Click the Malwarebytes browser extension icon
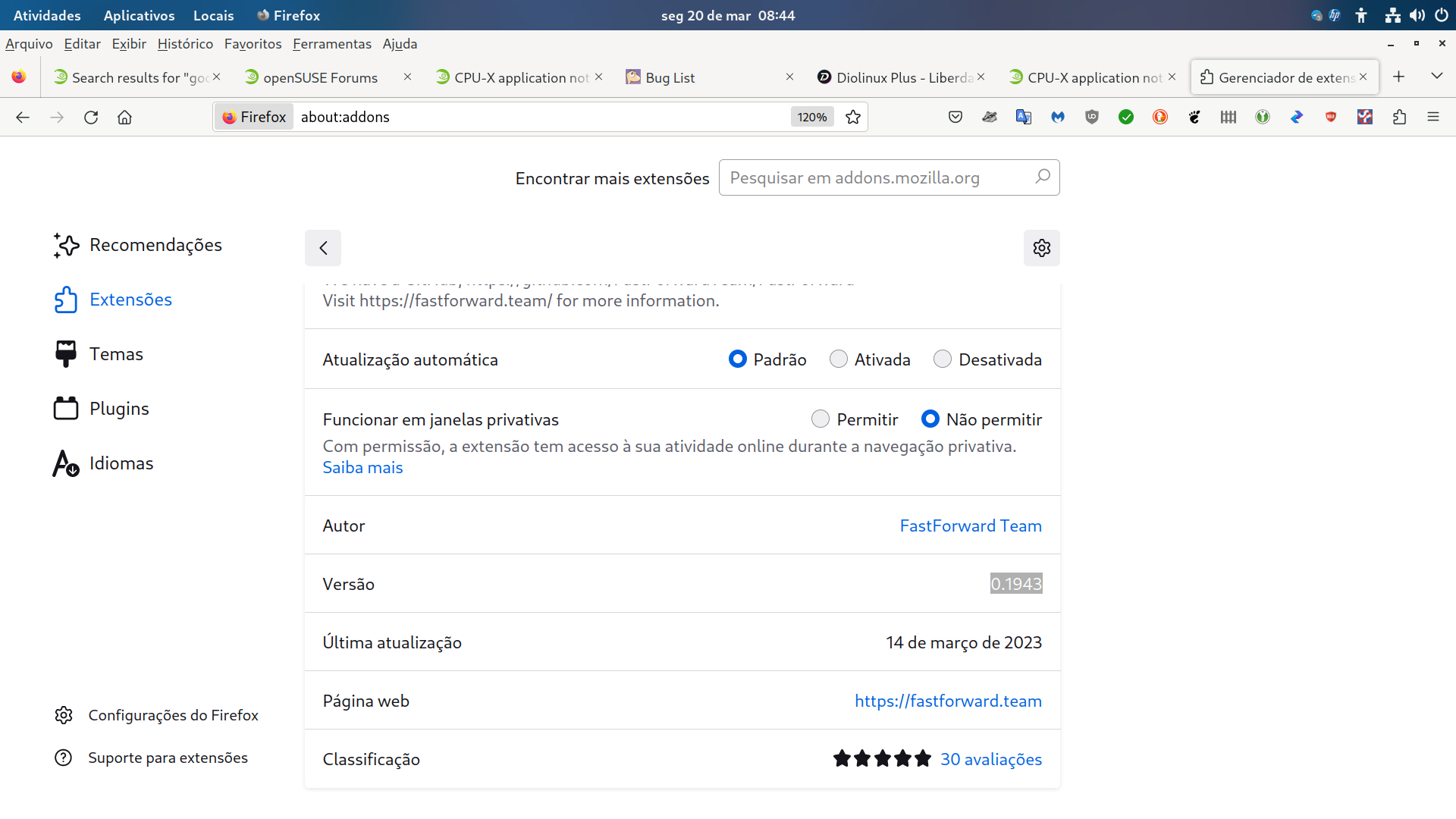Viewport: 1456px width, 819px height. pos(1058,117)
